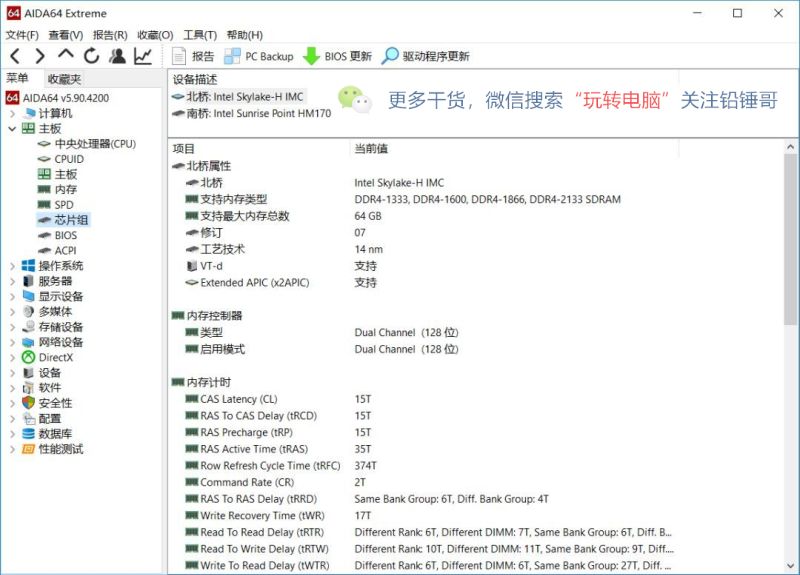Launch PC Backup from the toolbar
800x575 pixels.
coord(259,56)
